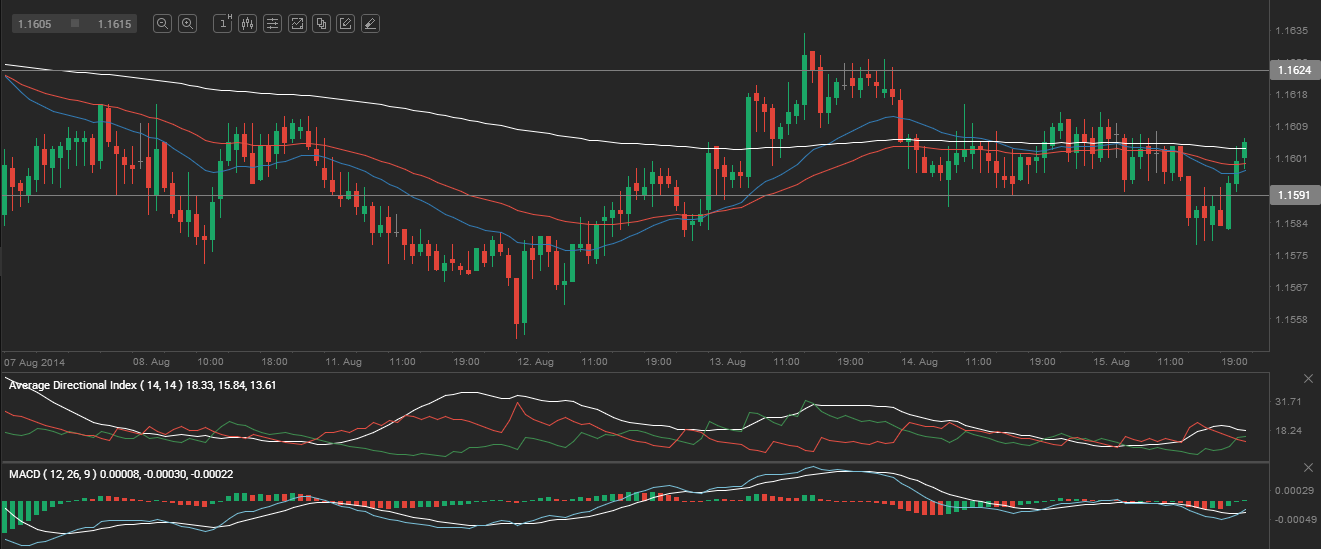1321x549 pixels.
Task: Close the Average Directional Index panel
Action: coord(1308,379)
